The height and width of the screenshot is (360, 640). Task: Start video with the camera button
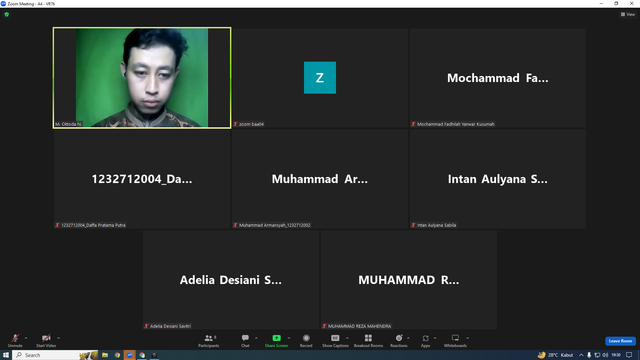(46, 340)
